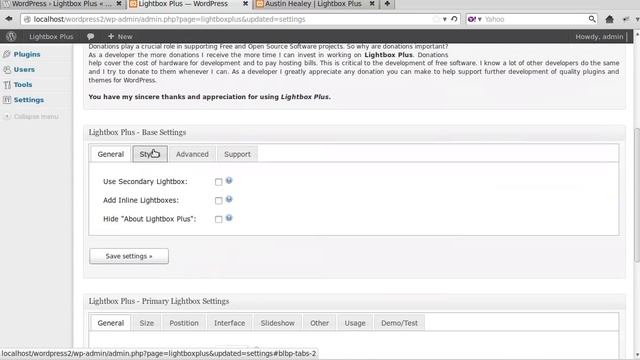Open the comments bubble icon in admin bar

click(90, 36)
